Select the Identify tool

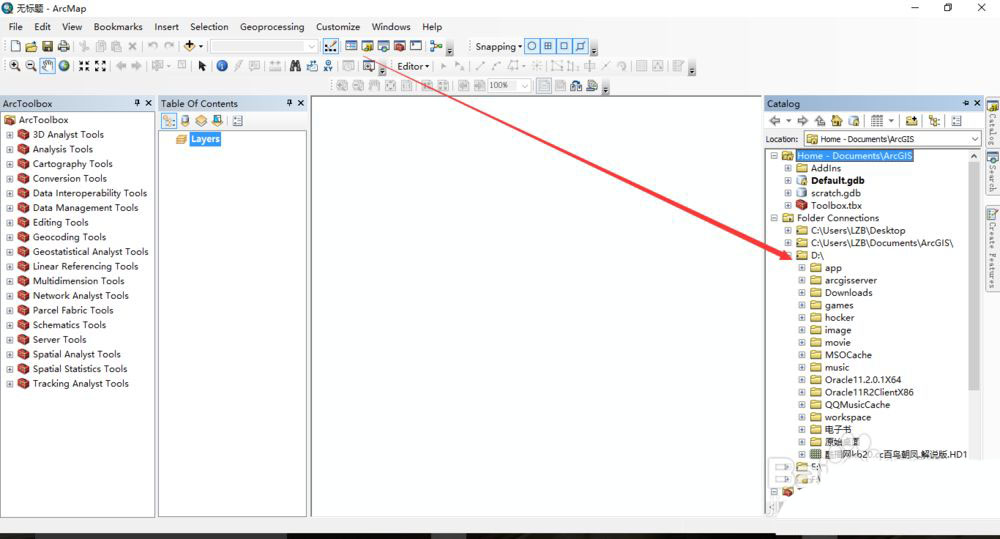[x=222, y=66]
